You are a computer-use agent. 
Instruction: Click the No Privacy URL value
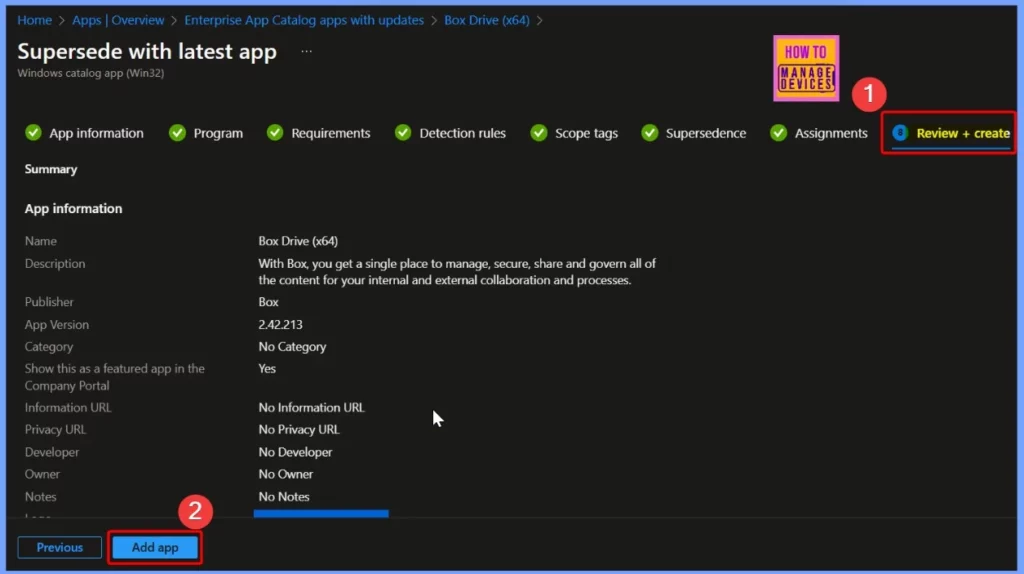point(299,430)
